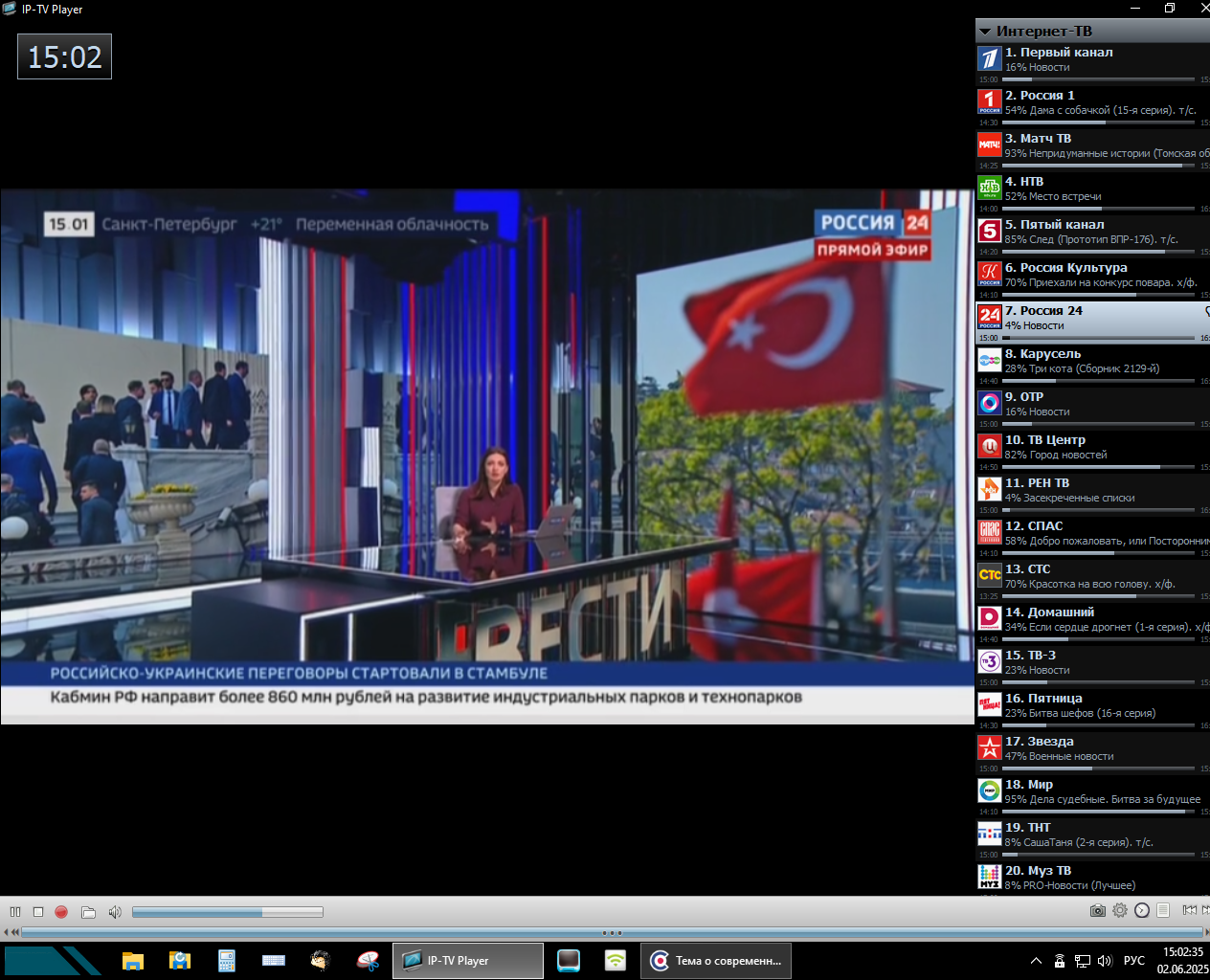The height and width of the screenshot is (980, 1210).
Task: Click the РЕН ТВ logo icon
Action: click(x=990, y=489)
